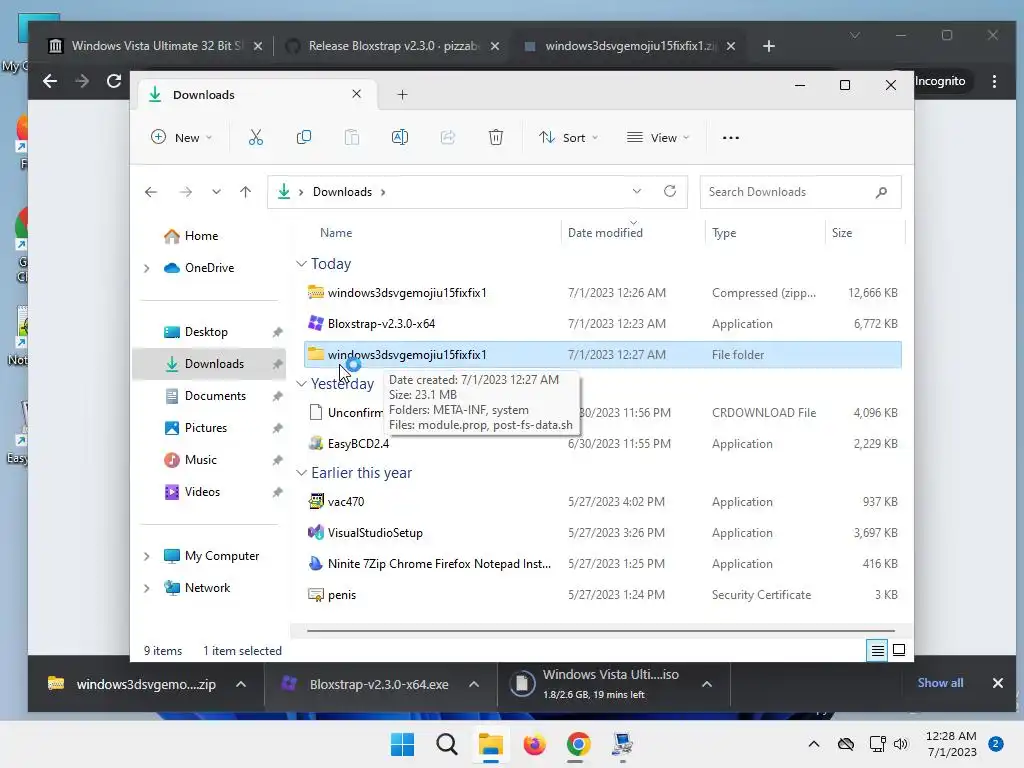The image size is (1024, 768).
Task: Close the Downloads Explorer tab
Action: 357,94
